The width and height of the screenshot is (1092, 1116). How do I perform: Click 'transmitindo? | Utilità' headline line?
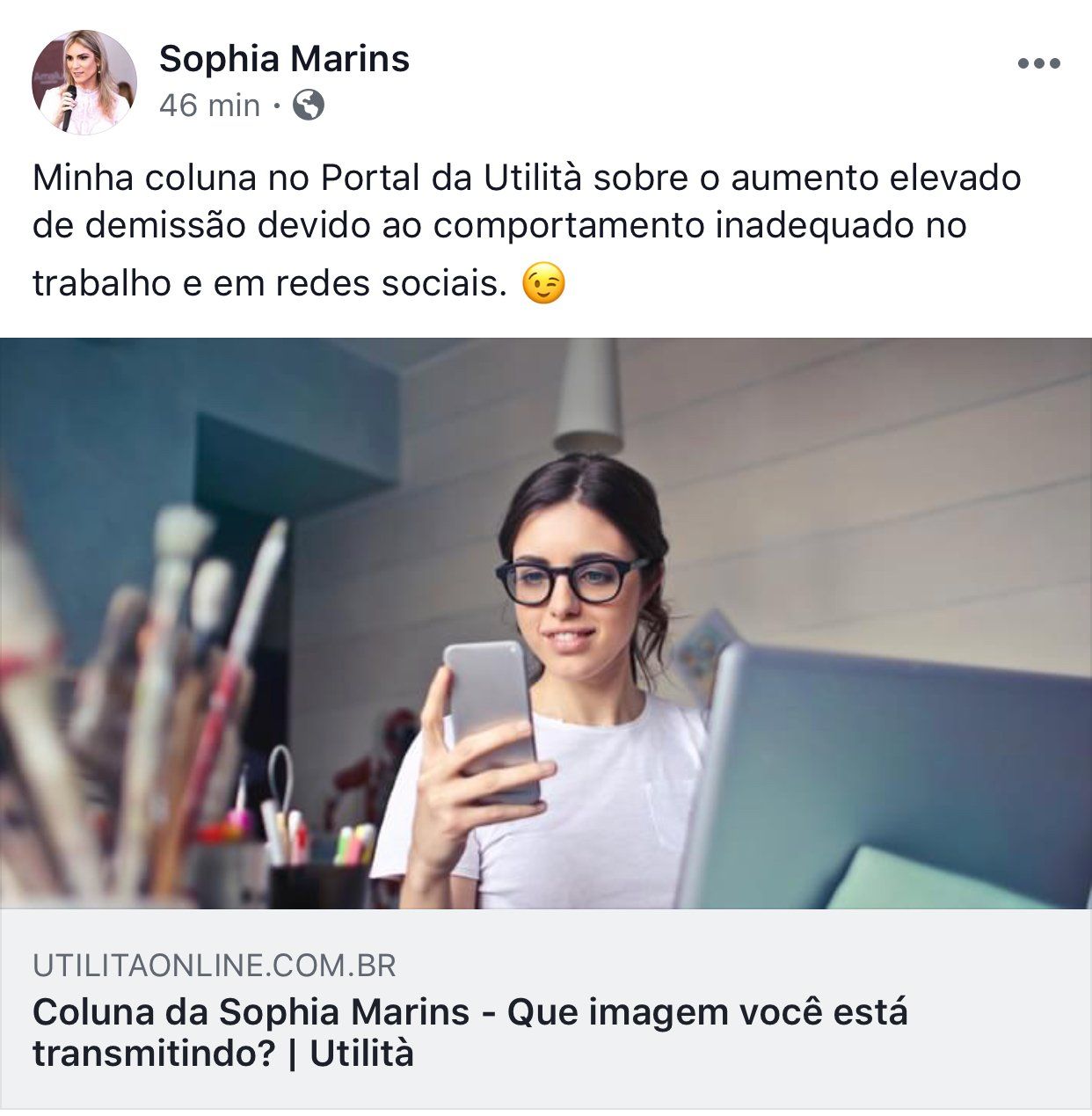point(223,1053)
